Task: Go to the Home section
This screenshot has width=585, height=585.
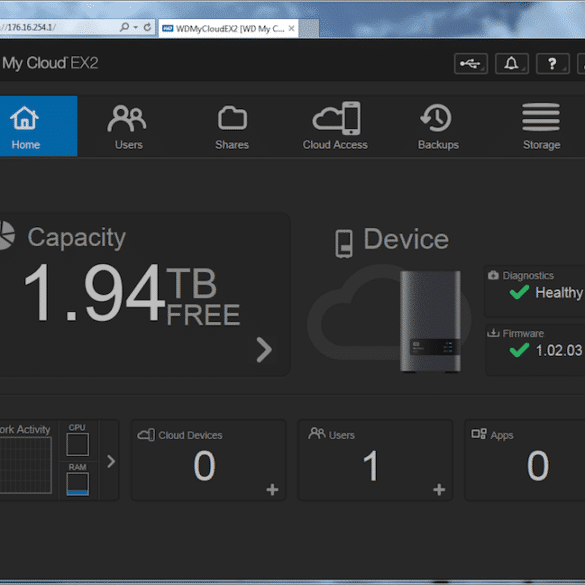Action: pyautogui.click(x=38, y=126)
